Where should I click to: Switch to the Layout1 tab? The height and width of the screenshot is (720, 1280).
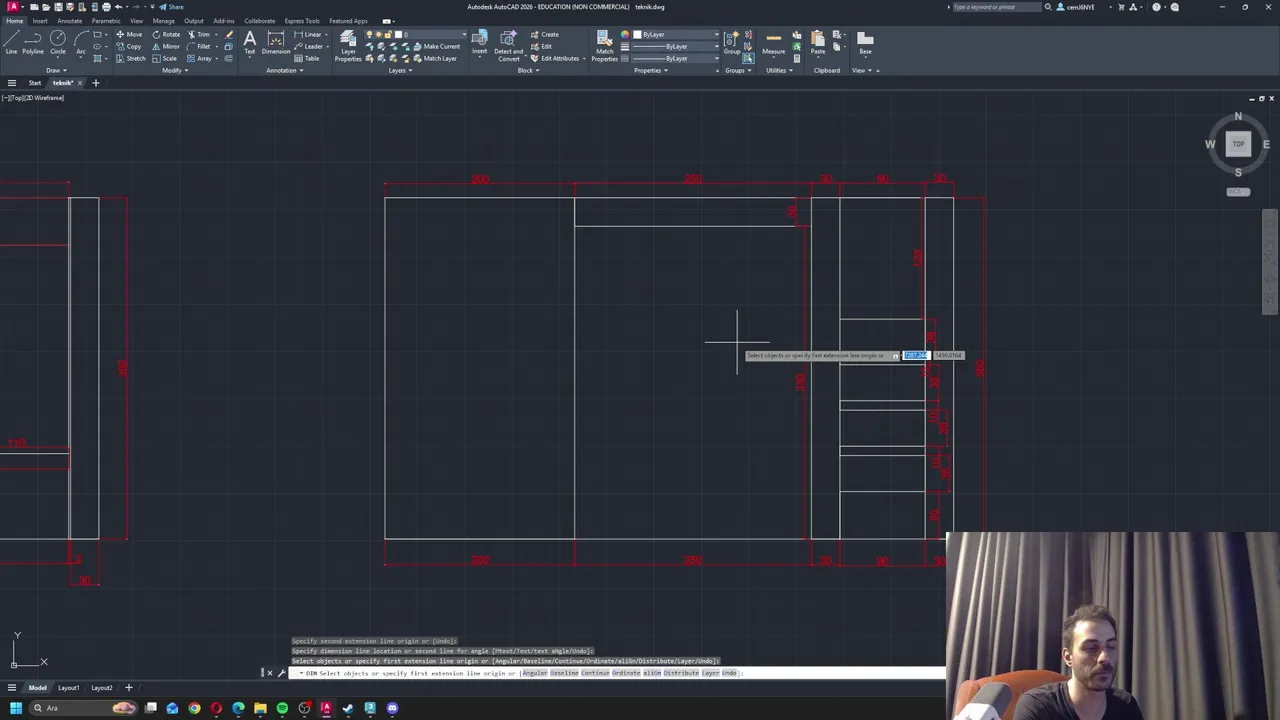tap(68, 688)
